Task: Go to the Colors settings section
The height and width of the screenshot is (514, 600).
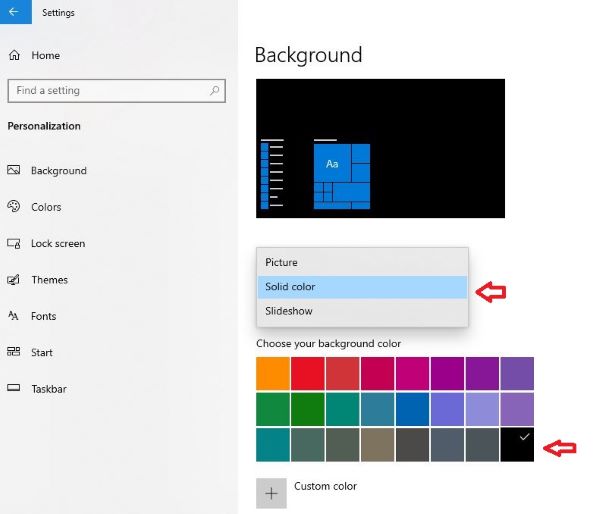Action: click(x=46, y=207)
